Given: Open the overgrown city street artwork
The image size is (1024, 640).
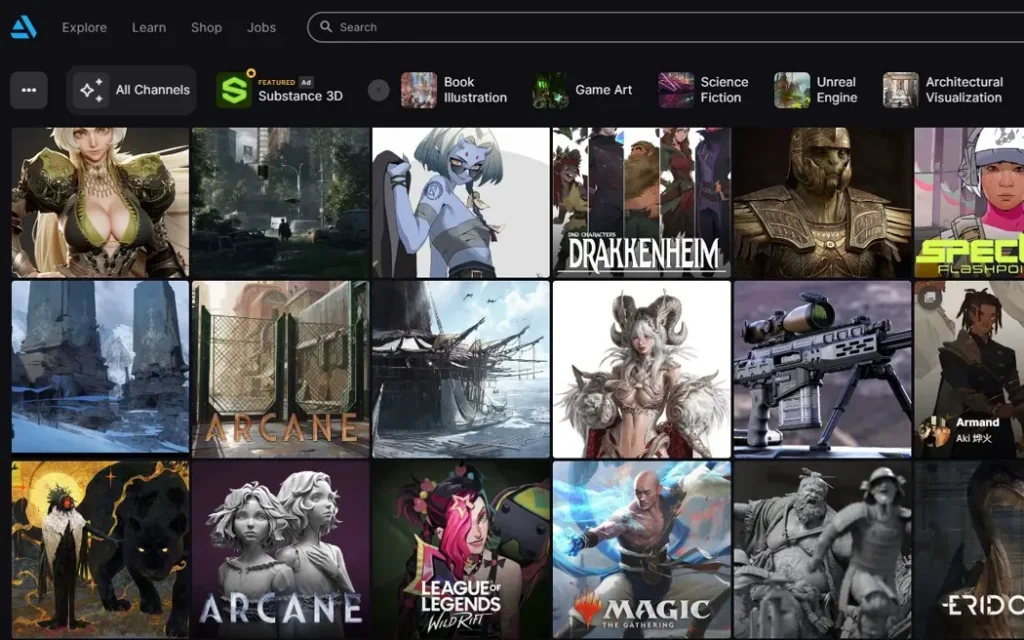Looking at the screenshot, I should click(x=280, y=202).
